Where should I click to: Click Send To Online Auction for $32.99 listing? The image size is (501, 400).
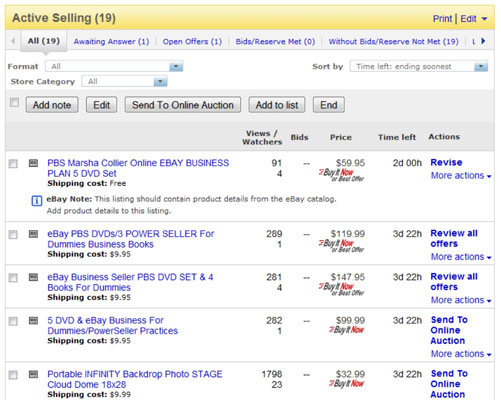click(x=449, y=384)
